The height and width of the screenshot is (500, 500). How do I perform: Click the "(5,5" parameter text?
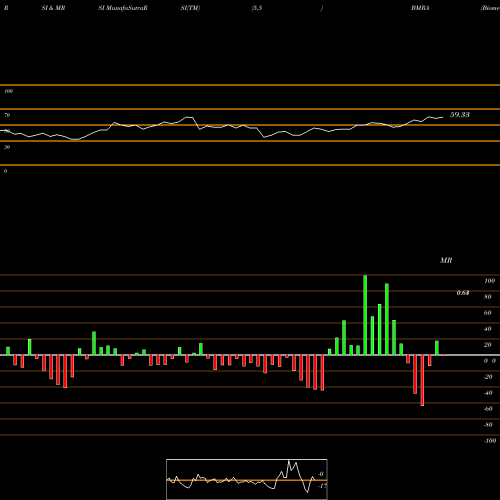point(257,8)
